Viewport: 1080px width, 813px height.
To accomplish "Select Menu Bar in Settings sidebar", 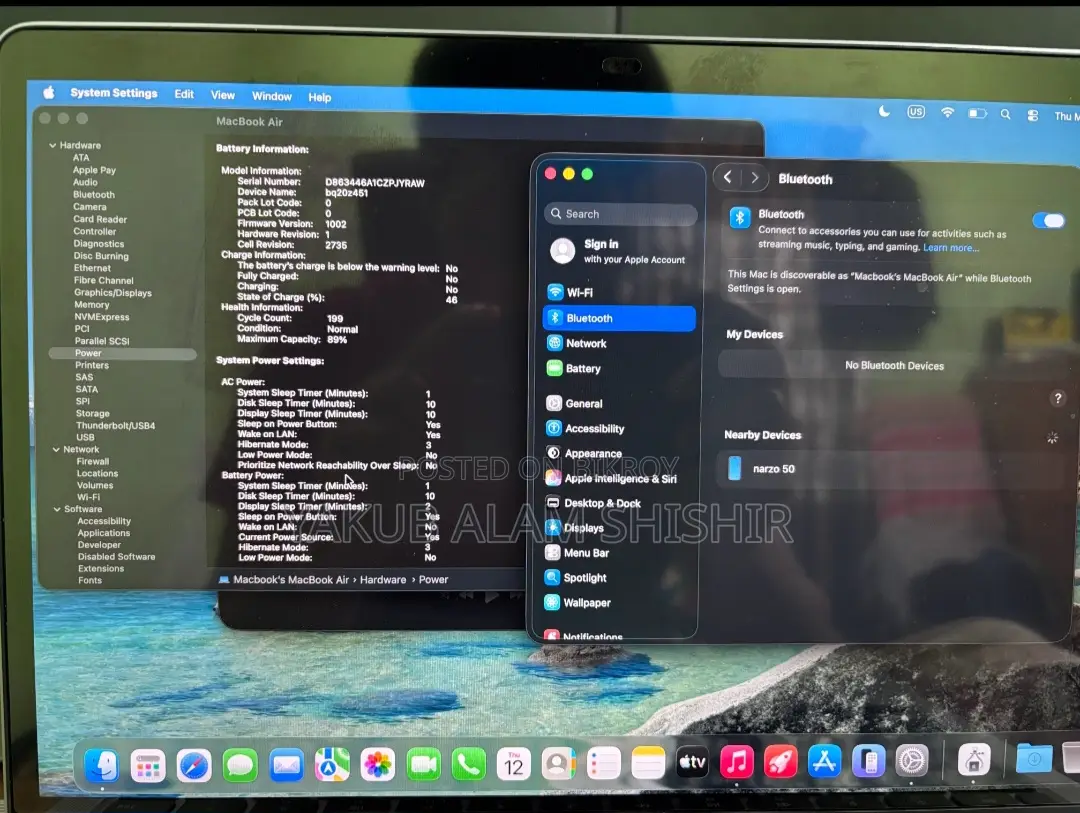I will [619, 553].
